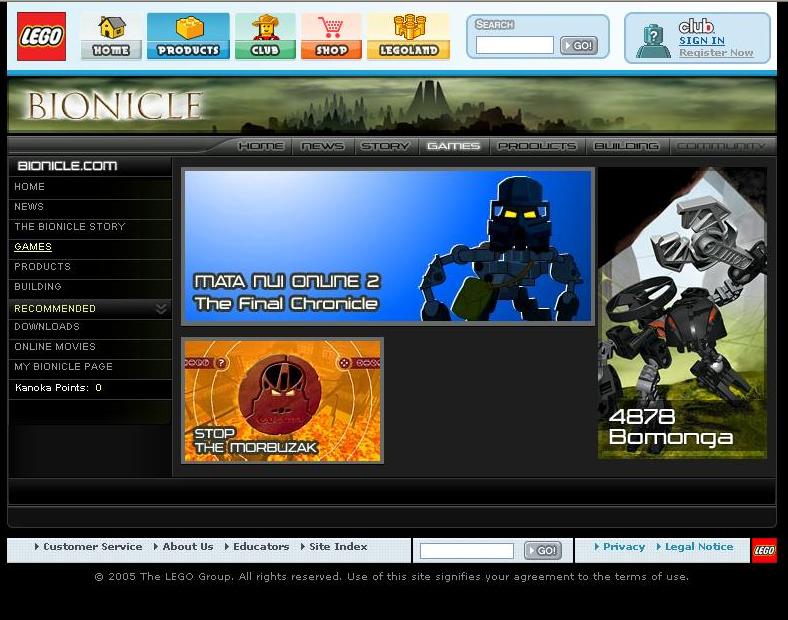
Task: Click the top search GO! button
Action: [x=578, y=45]
